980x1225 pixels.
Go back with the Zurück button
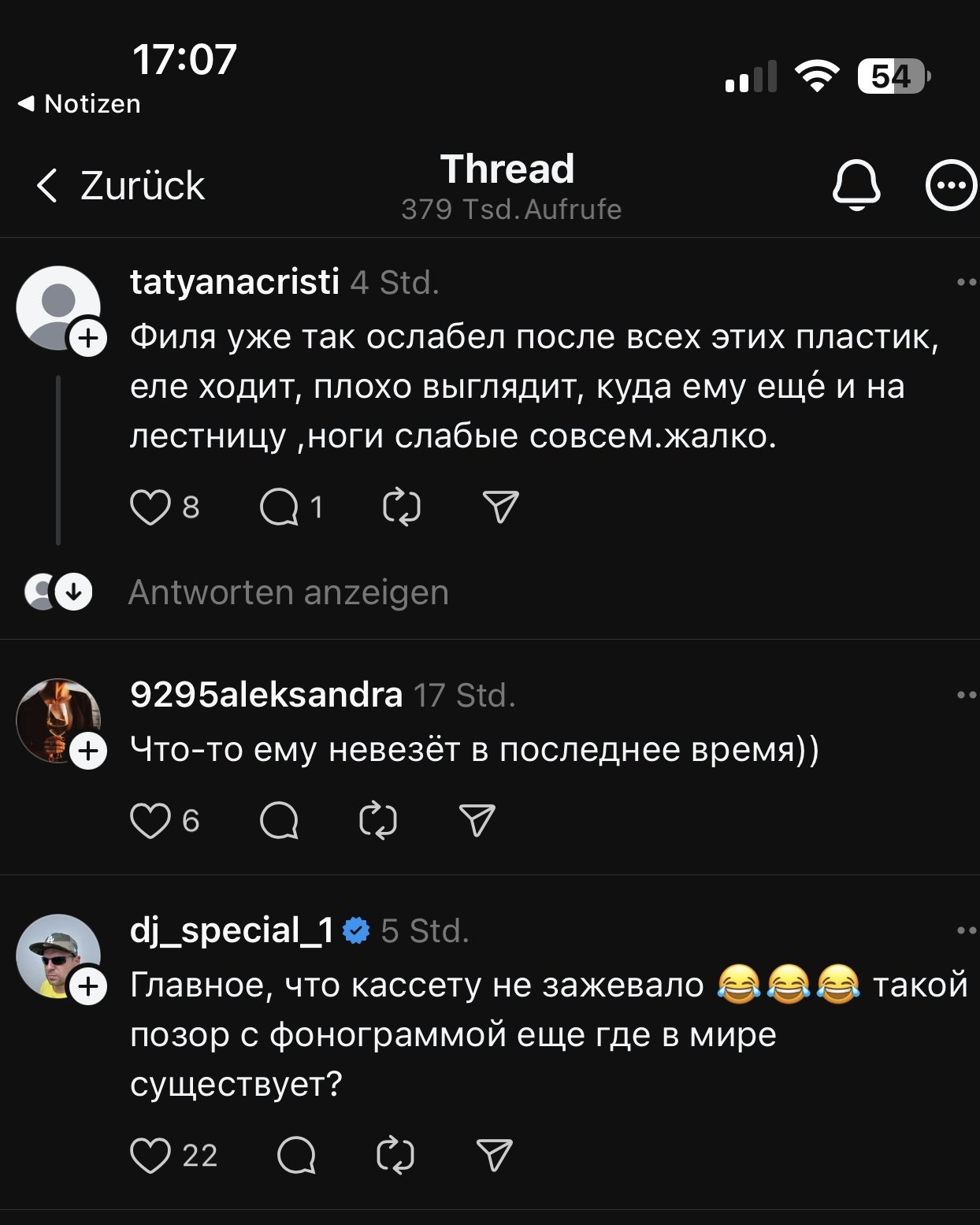click(121, 186)
